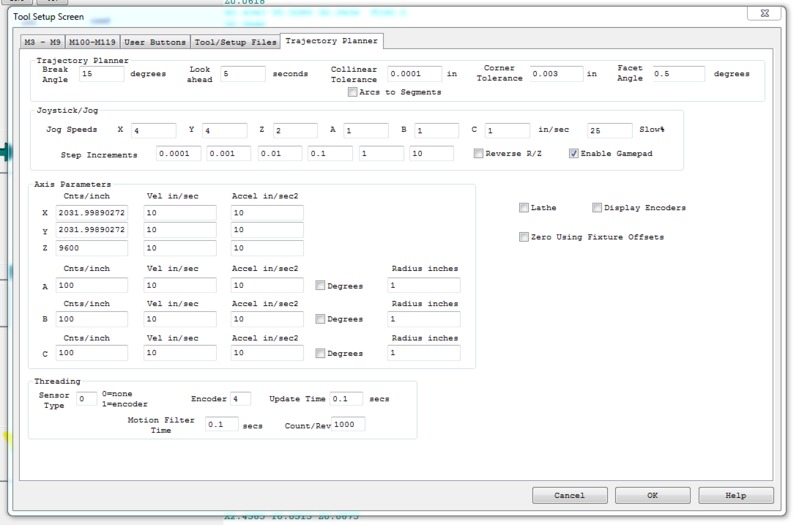Open Help for the setup screen

[735, 495]
